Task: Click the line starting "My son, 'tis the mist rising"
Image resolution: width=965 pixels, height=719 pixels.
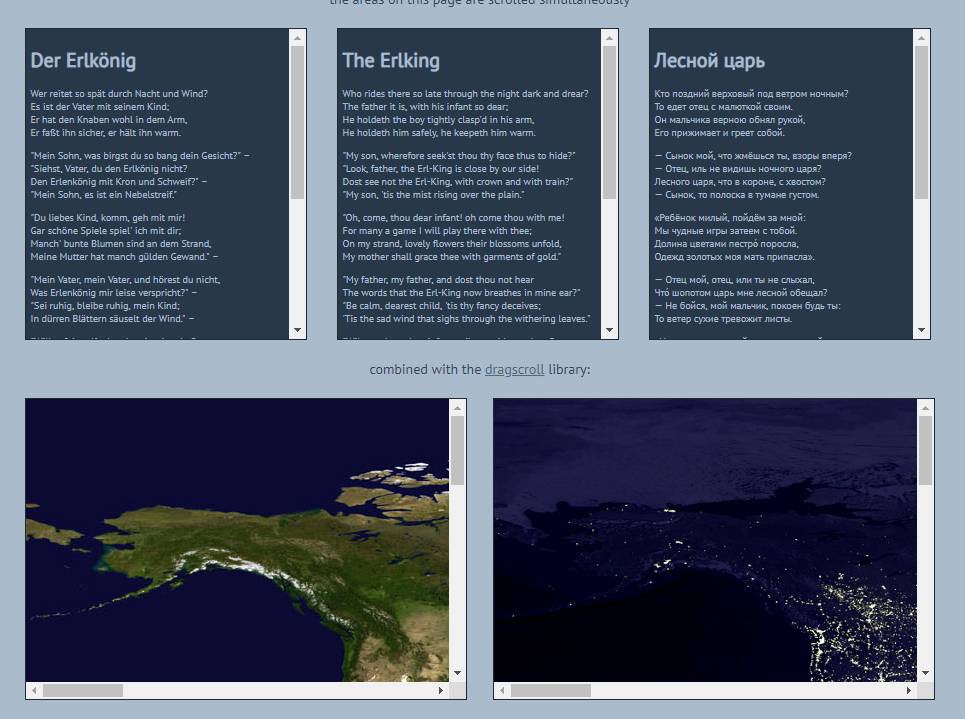Action: tap(433, 195)
